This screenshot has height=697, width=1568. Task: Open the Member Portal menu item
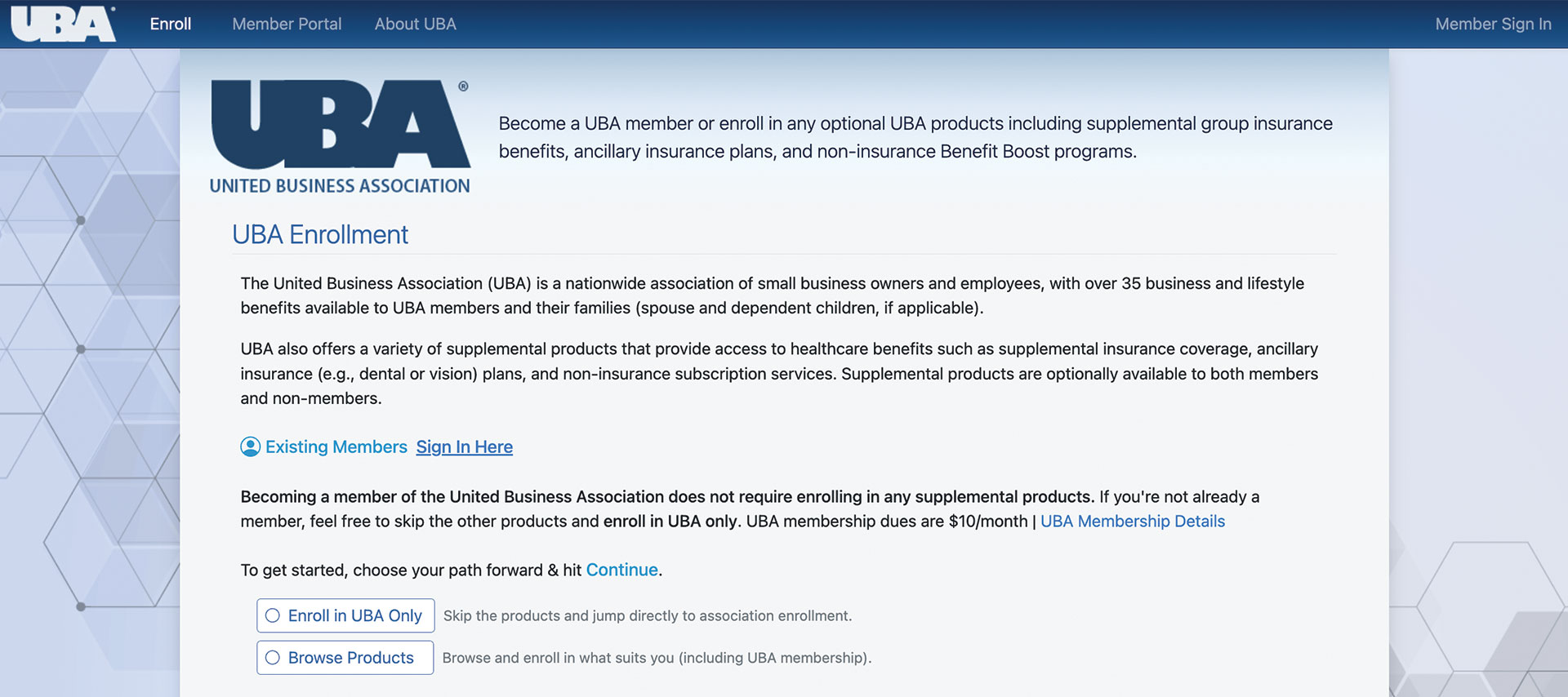click(x=287, y=24)
